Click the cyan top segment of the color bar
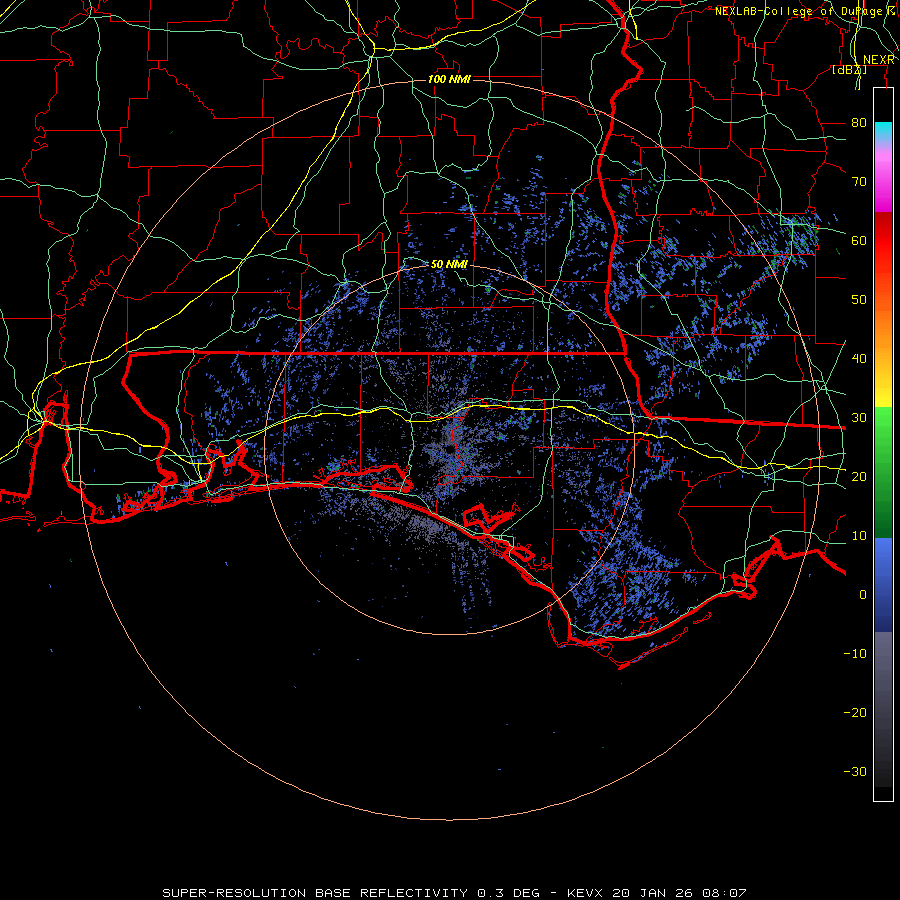Viewport: 900px width, 900px height. 883,132
